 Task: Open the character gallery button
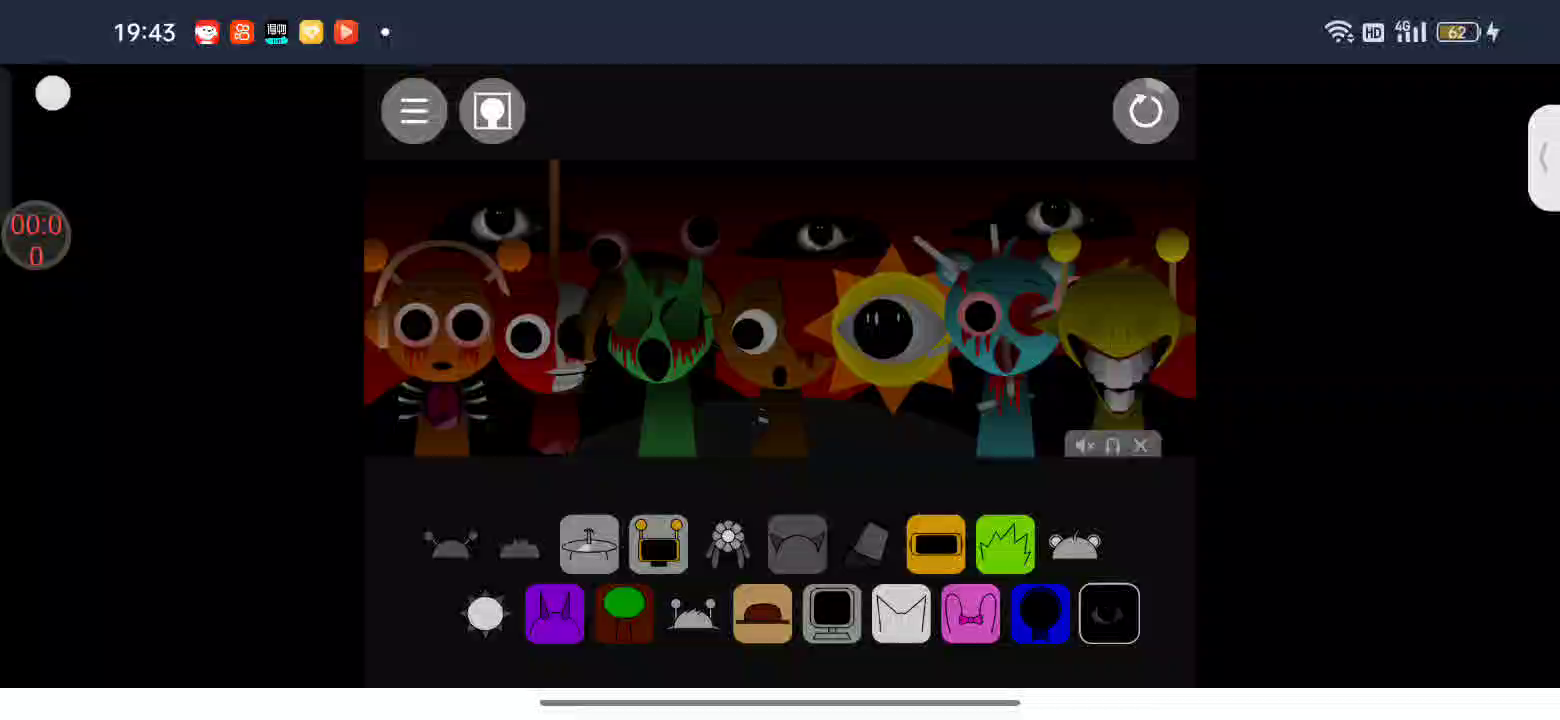click(492, 111)
